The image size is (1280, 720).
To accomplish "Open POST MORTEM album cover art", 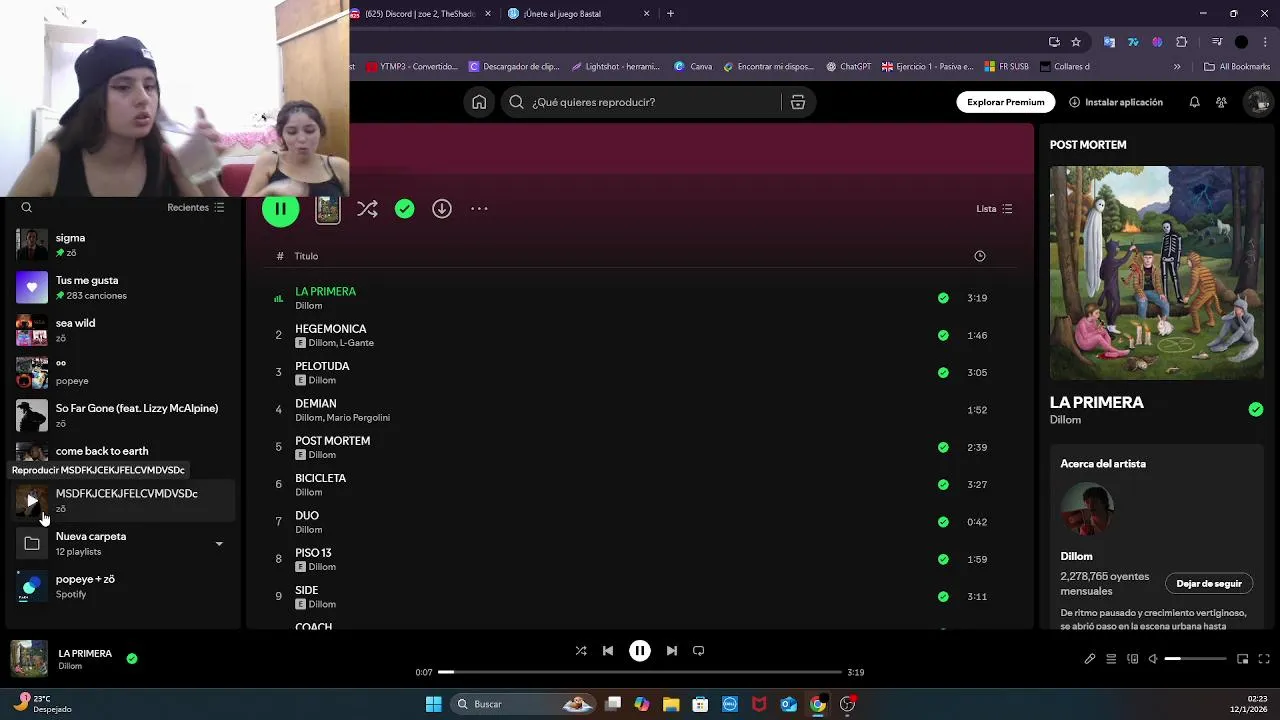I will (1156, 272).
